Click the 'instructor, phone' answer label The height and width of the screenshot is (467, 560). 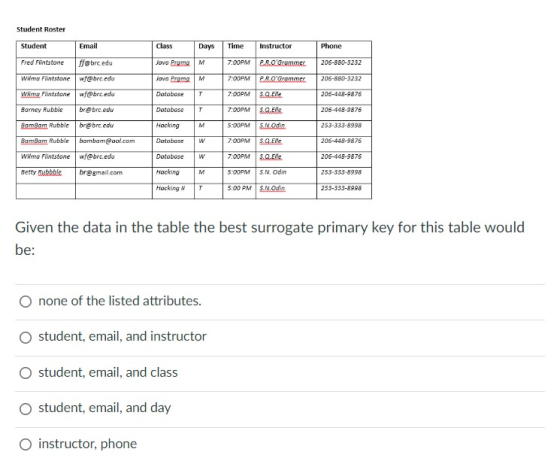point(88,444)
